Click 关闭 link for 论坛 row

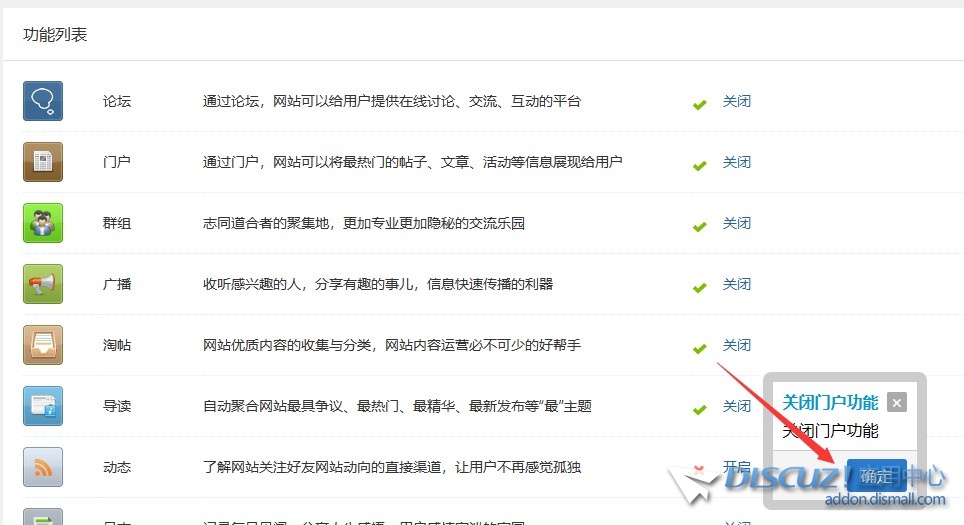click(737, 101)
